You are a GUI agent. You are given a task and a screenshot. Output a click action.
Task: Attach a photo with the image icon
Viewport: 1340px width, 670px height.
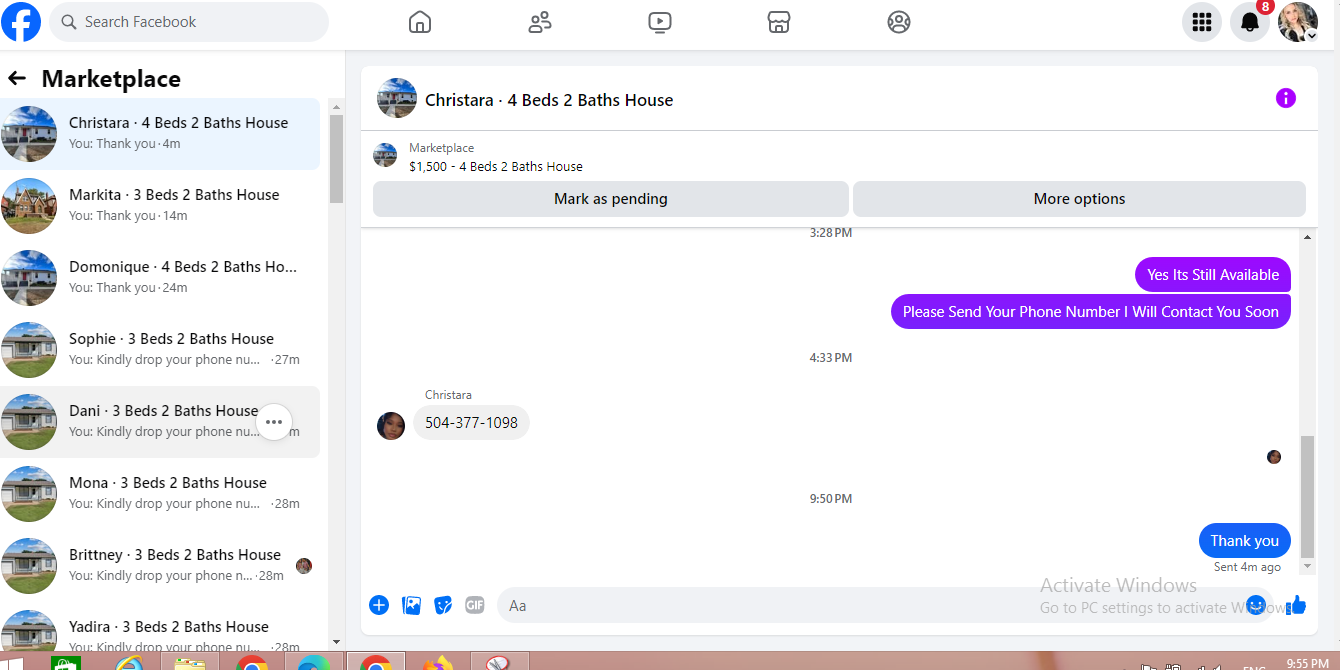(x=411, y=605)
